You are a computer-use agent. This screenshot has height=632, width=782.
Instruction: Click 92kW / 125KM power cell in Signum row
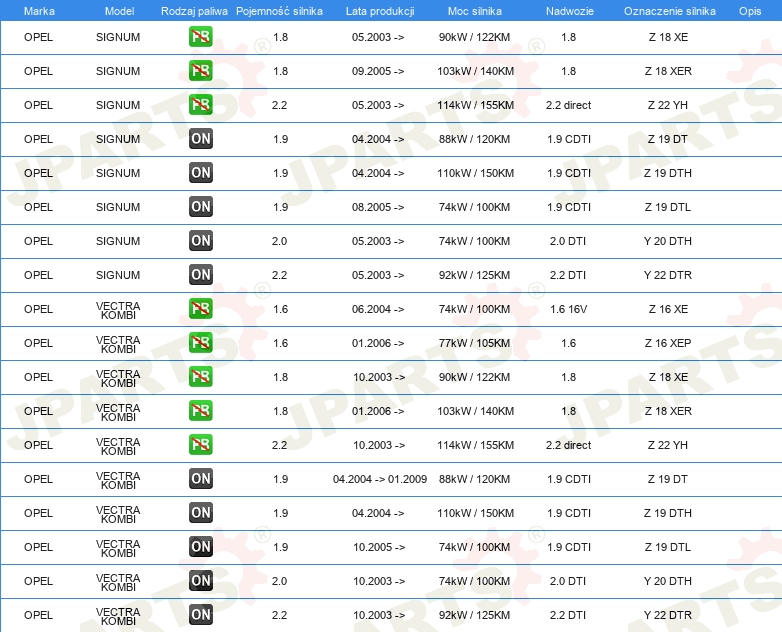point(474,275)
